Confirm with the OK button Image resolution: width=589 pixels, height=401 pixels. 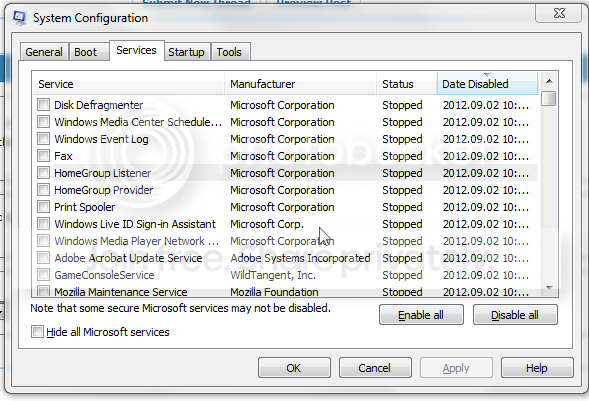(x=294, y=368)
